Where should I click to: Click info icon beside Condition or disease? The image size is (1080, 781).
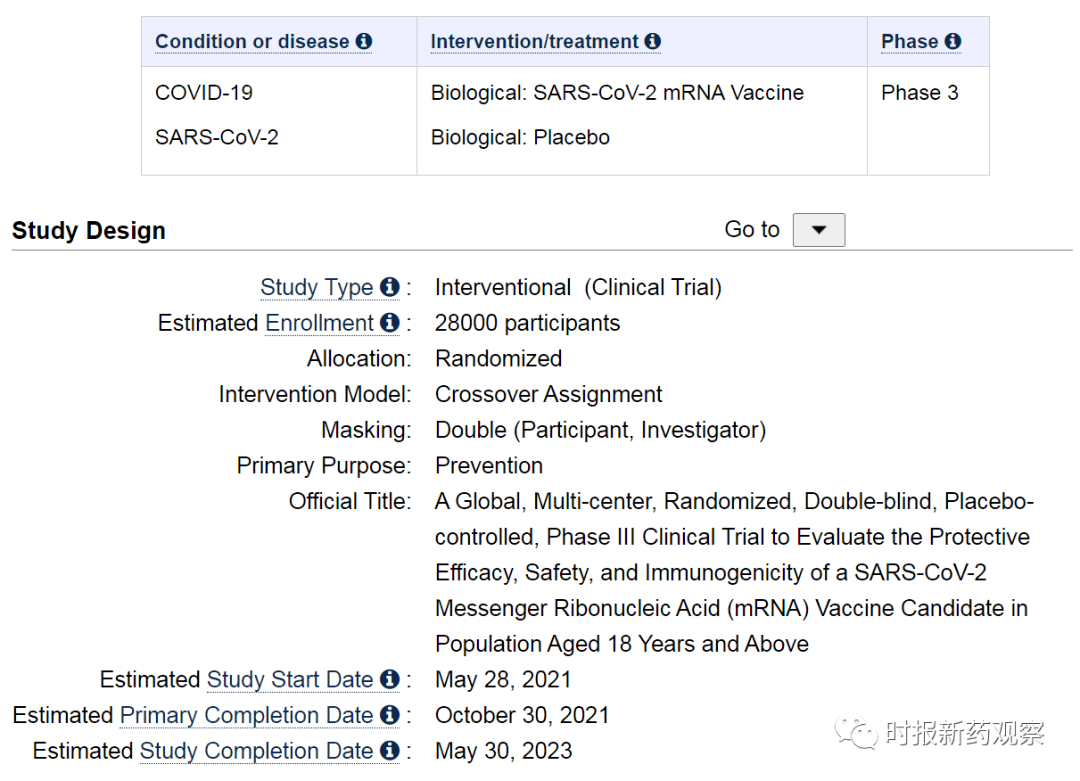pos(364,41)
